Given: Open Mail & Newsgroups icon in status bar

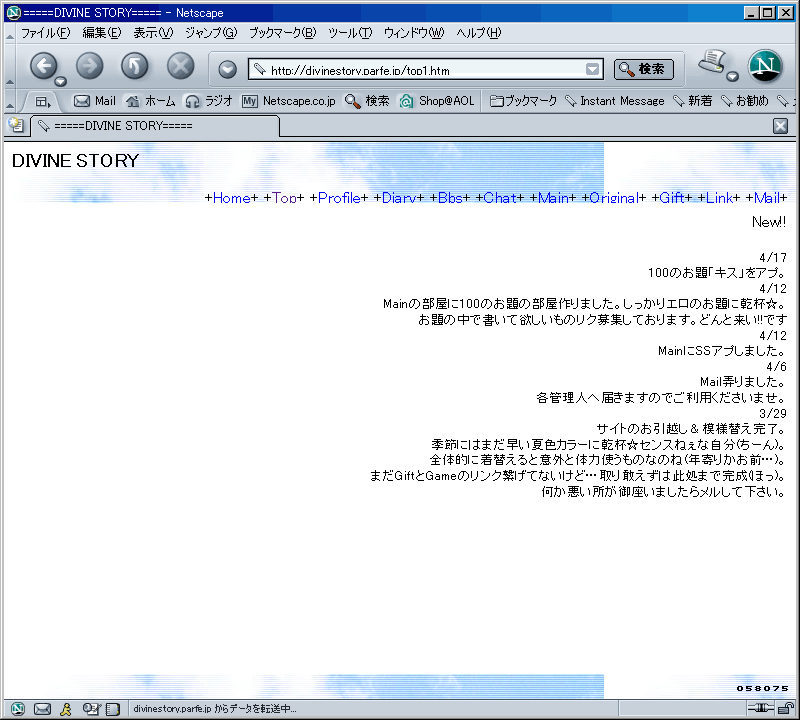Looking at the screenshot, I should click(x=42, y=709).
